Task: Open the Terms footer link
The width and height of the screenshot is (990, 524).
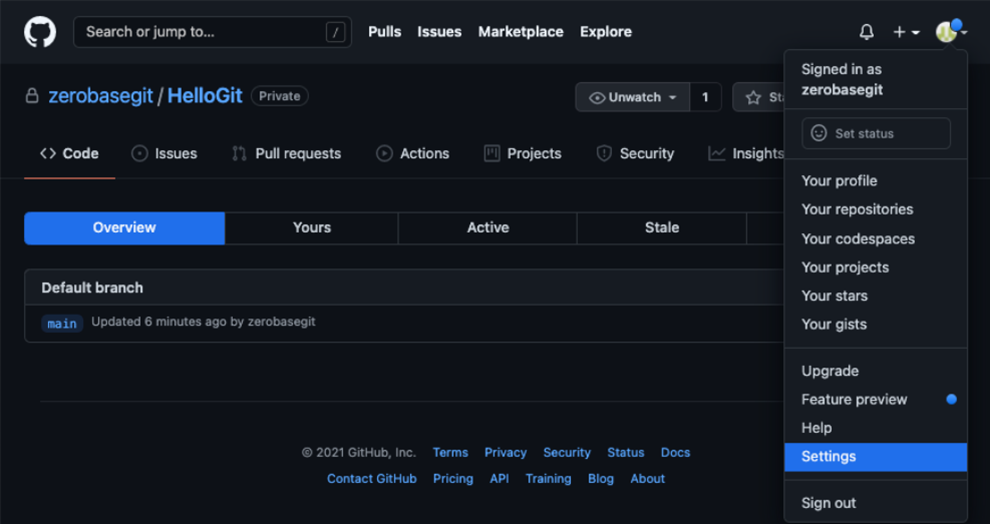Action: pos(450,453)
